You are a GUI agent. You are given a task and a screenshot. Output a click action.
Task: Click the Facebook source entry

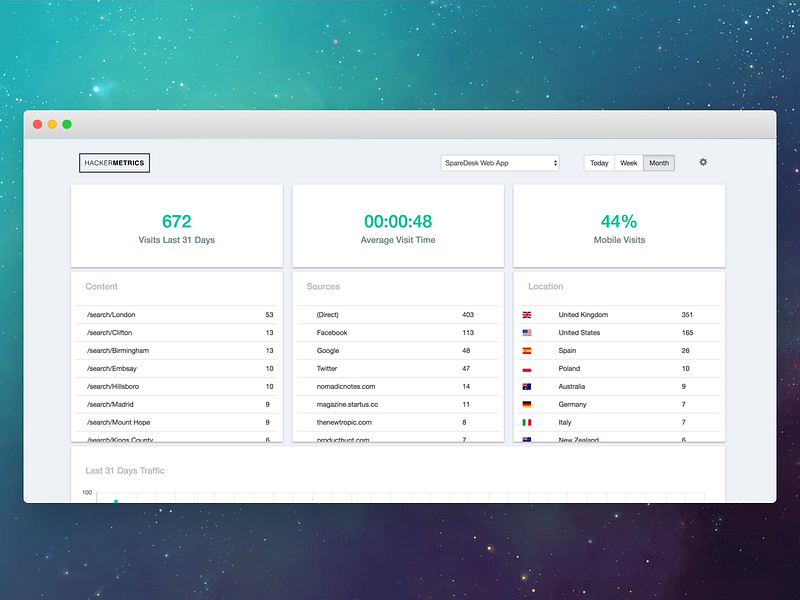coord(333,332)
